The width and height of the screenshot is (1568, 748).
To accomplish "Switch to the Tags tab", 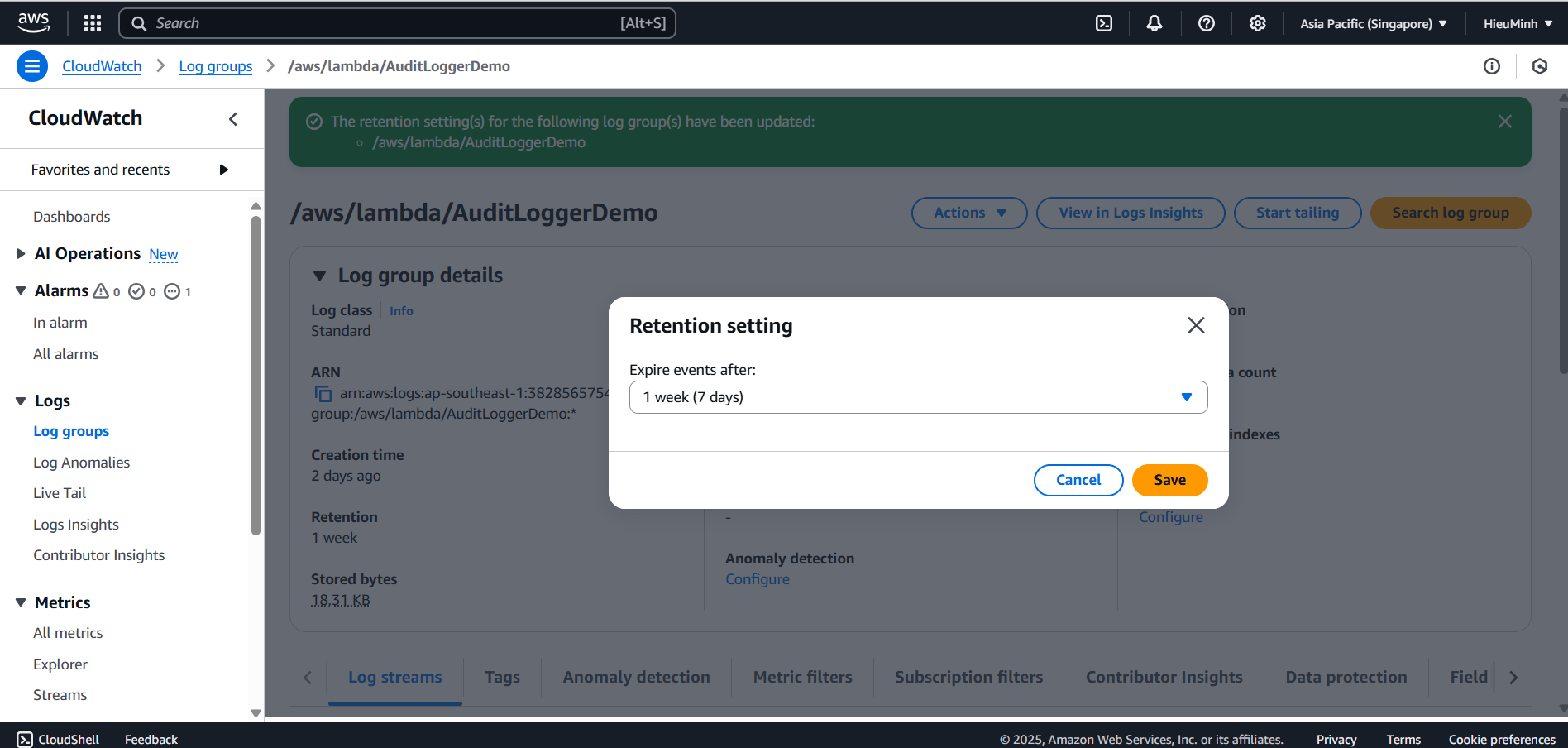I will click(x=502, y=677).
